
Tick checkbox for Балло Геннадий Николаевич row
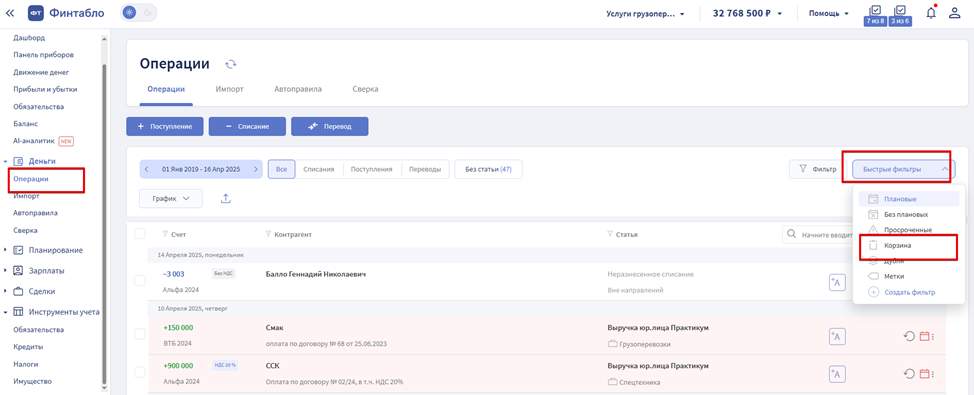(x=140, y=281)
